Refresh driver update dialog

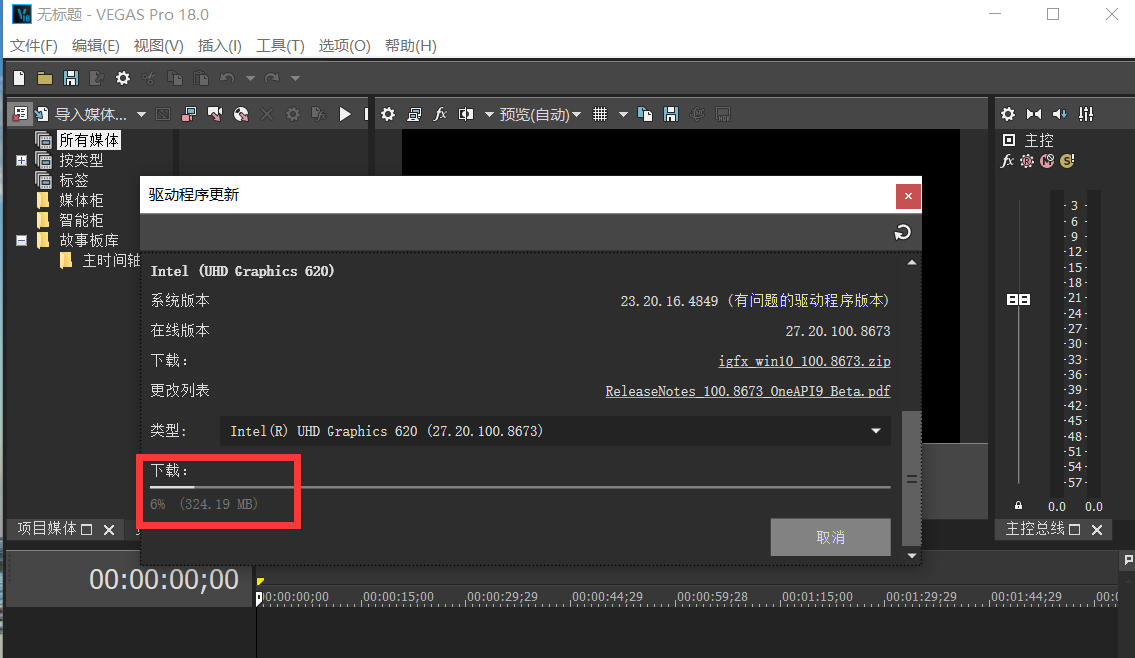point(903,232)
